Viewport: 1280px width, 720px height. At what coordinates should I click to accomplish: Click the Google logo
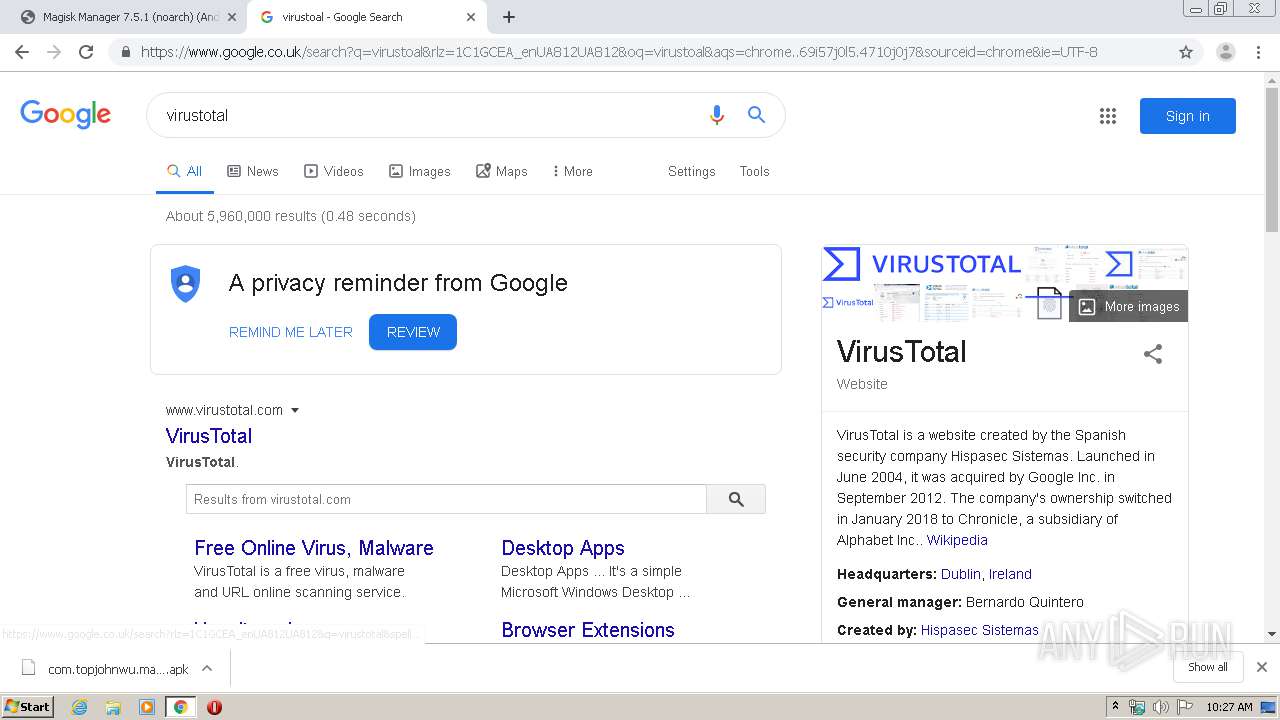point(65,114)
